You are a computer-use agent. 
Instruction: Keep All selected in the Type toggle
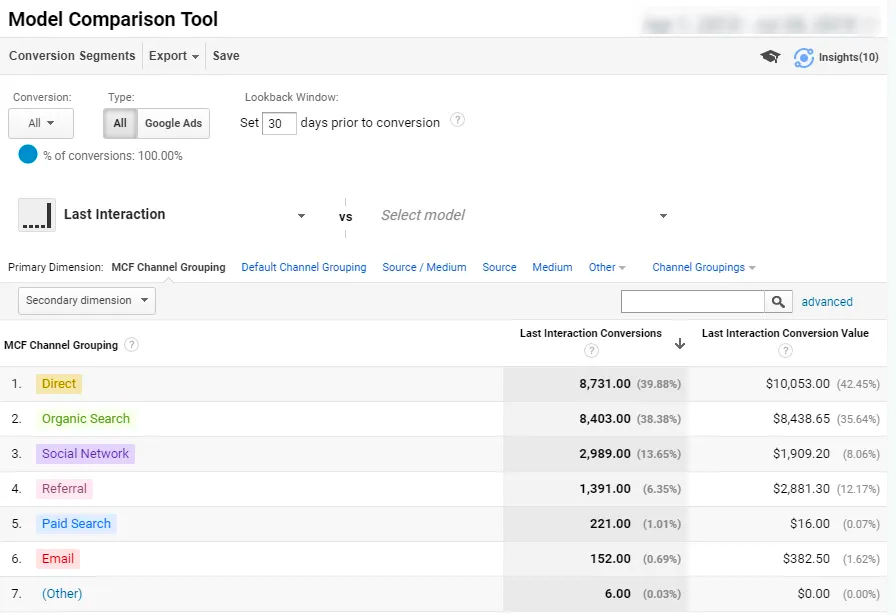point(119,124)
